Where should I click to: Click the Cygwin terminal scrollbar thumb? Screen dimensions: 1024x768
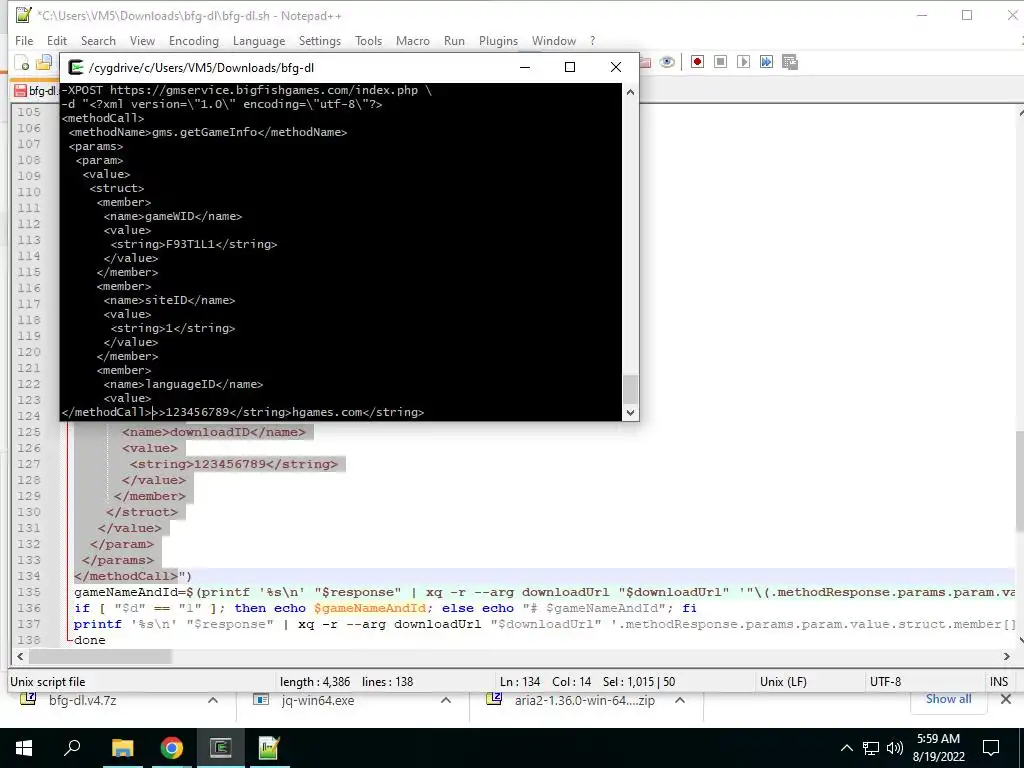coord(630,389)
